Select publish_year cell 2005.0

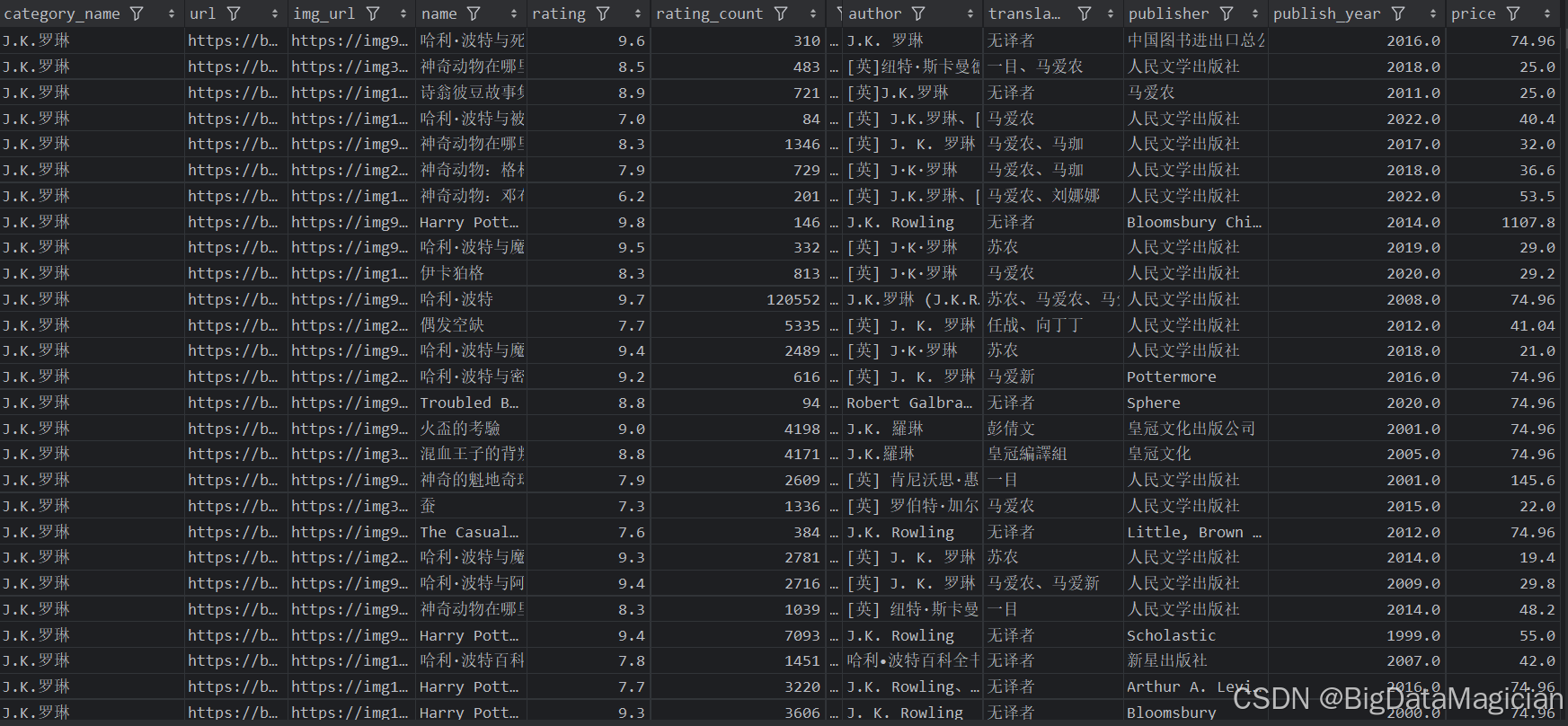1413,454
